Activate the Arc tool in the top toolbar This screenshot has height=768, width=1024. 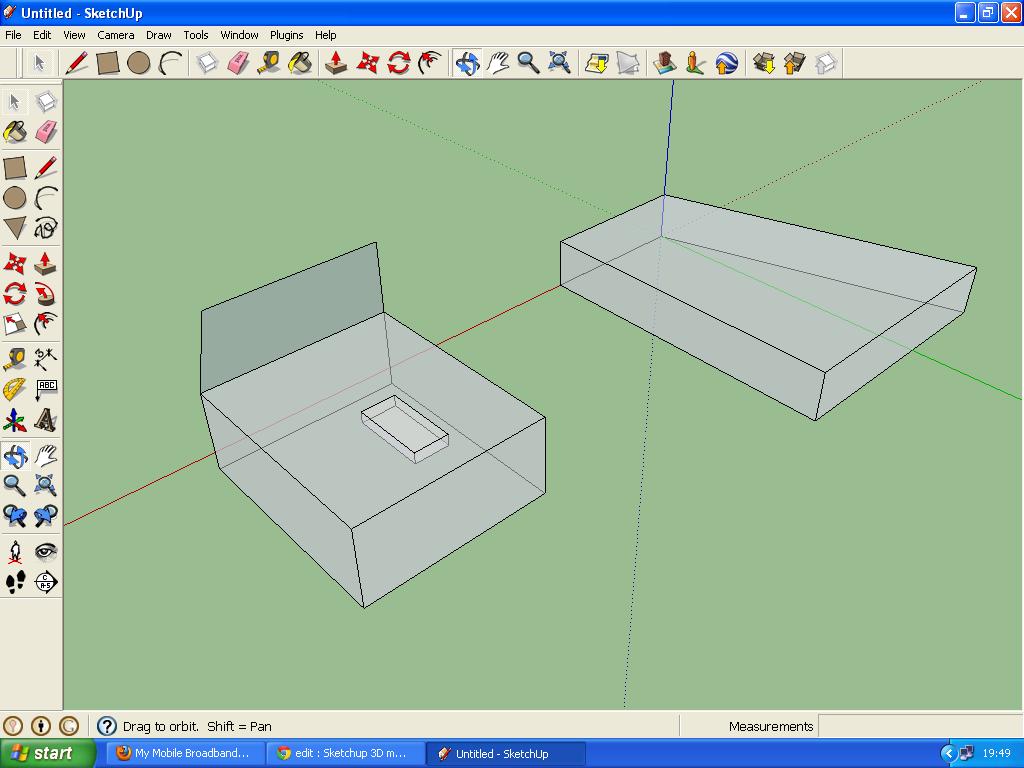click(170, 63)
